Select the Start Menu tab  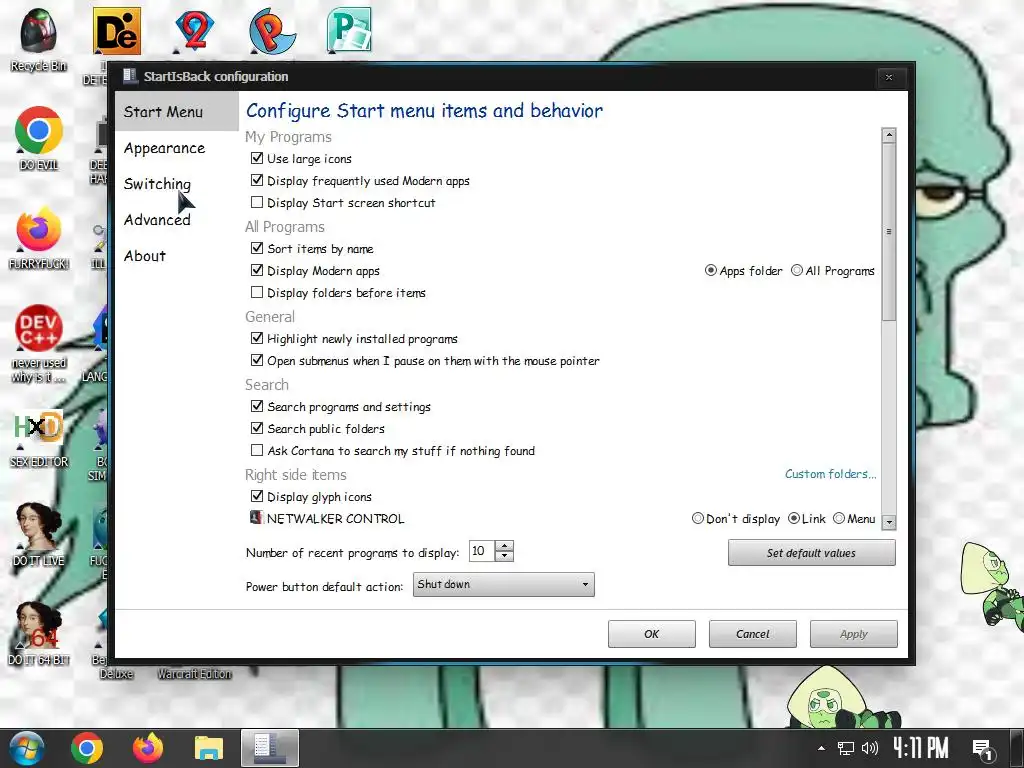(177, 112)
